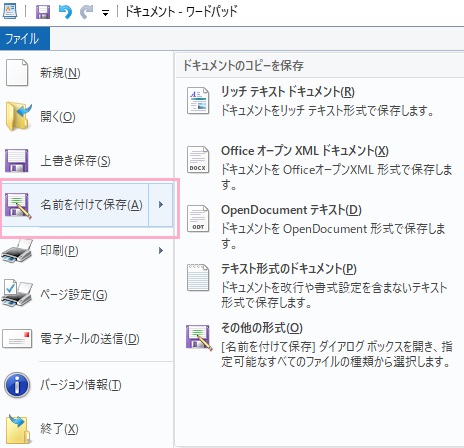Save as Office オープン XML ドキュメント(X)
Screen dimensions: 464x448
(x=305, y=151)
